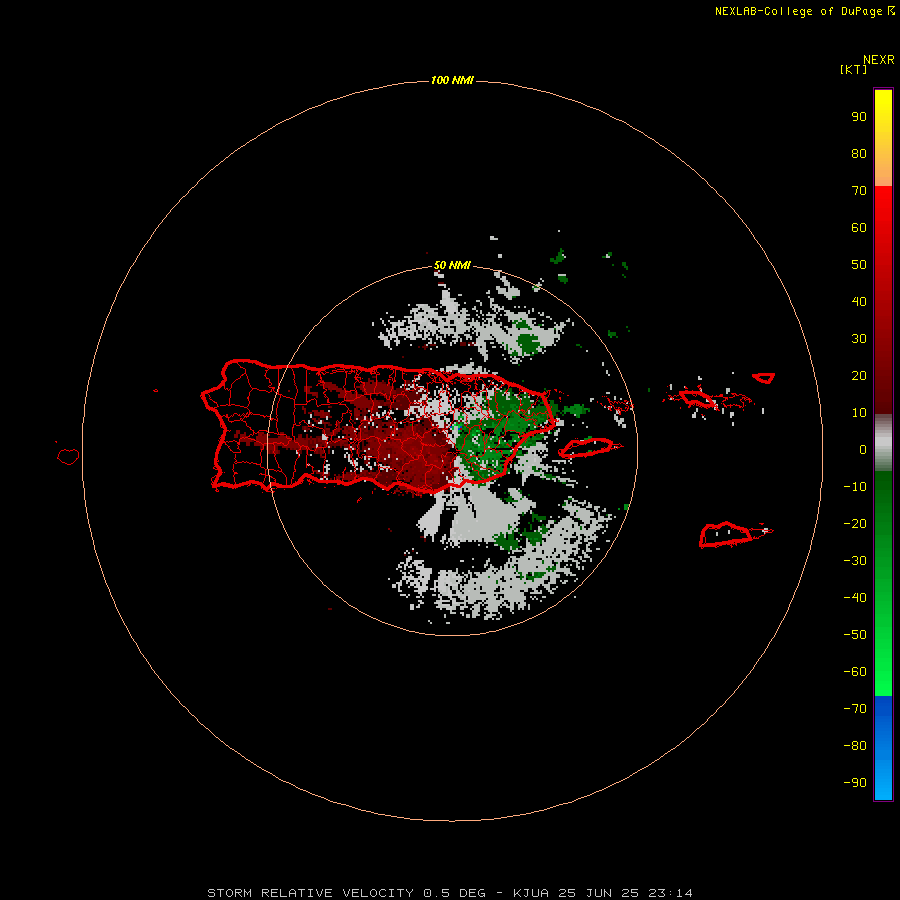Click the Storm Relative Velocity caption at bottom
900x900 pixels.
click(450, 893)
